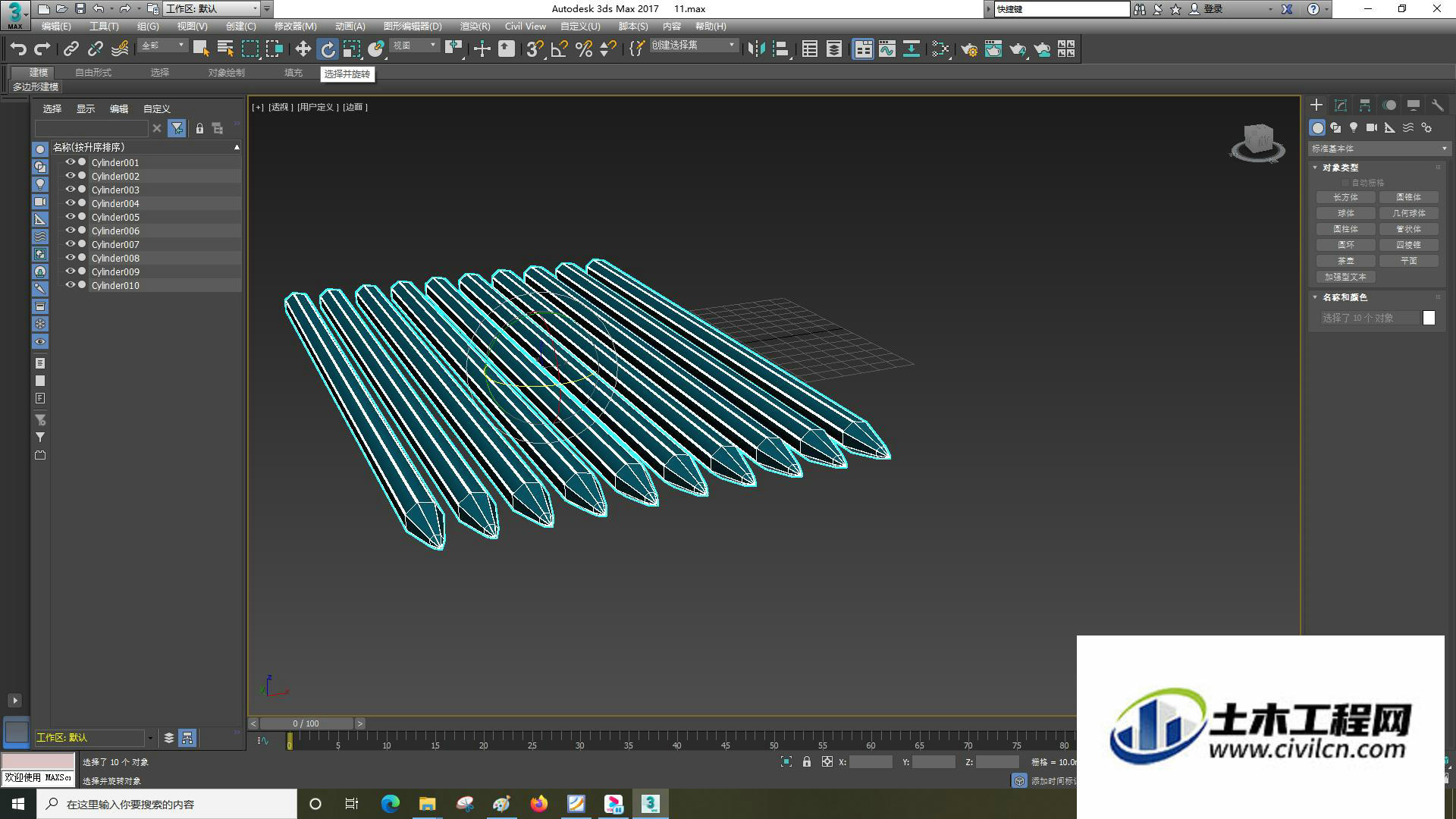The height and width of the screenshot is (819, 1456).
Task: Switch to the 对象绘制 ribbon tab
Action: click(x=226, y=73)
